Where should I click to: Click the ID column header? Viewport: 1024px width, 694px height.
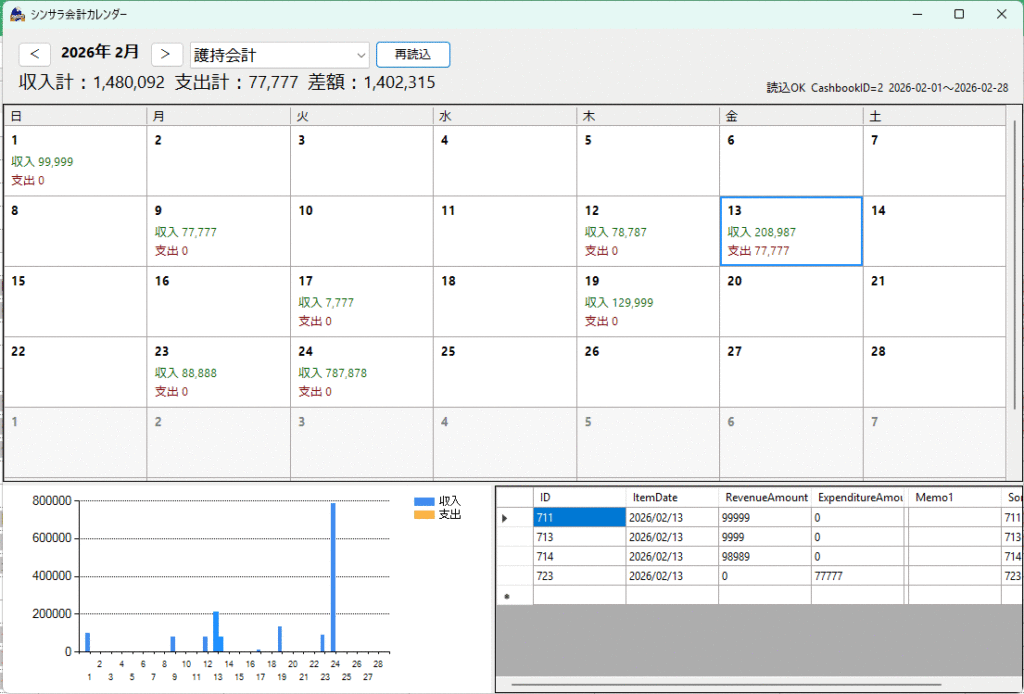(x=578, y=497)
